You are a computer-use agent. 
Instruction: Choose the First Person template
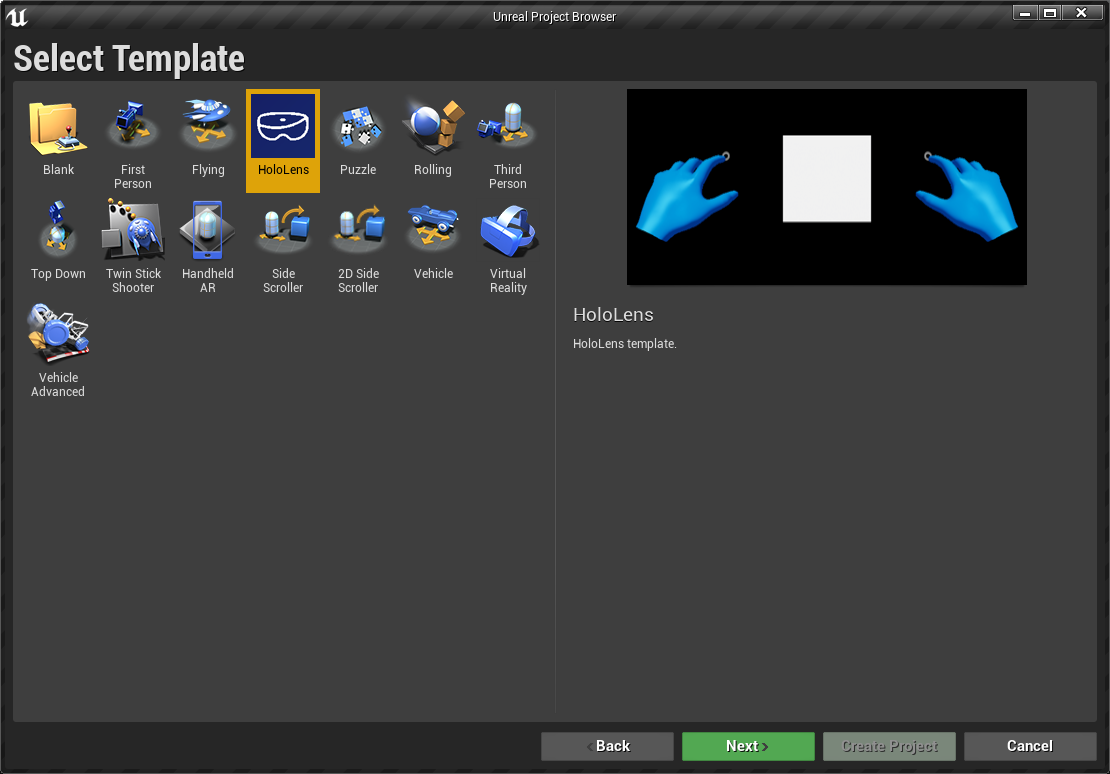[x=132, y=140]
